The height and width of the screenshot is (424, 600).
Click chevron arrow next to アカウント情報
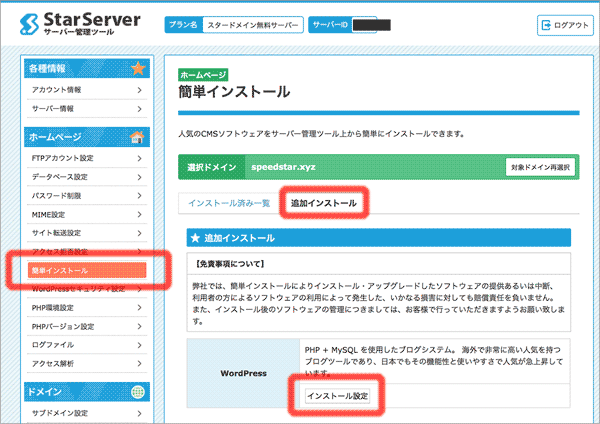point(140,90)
